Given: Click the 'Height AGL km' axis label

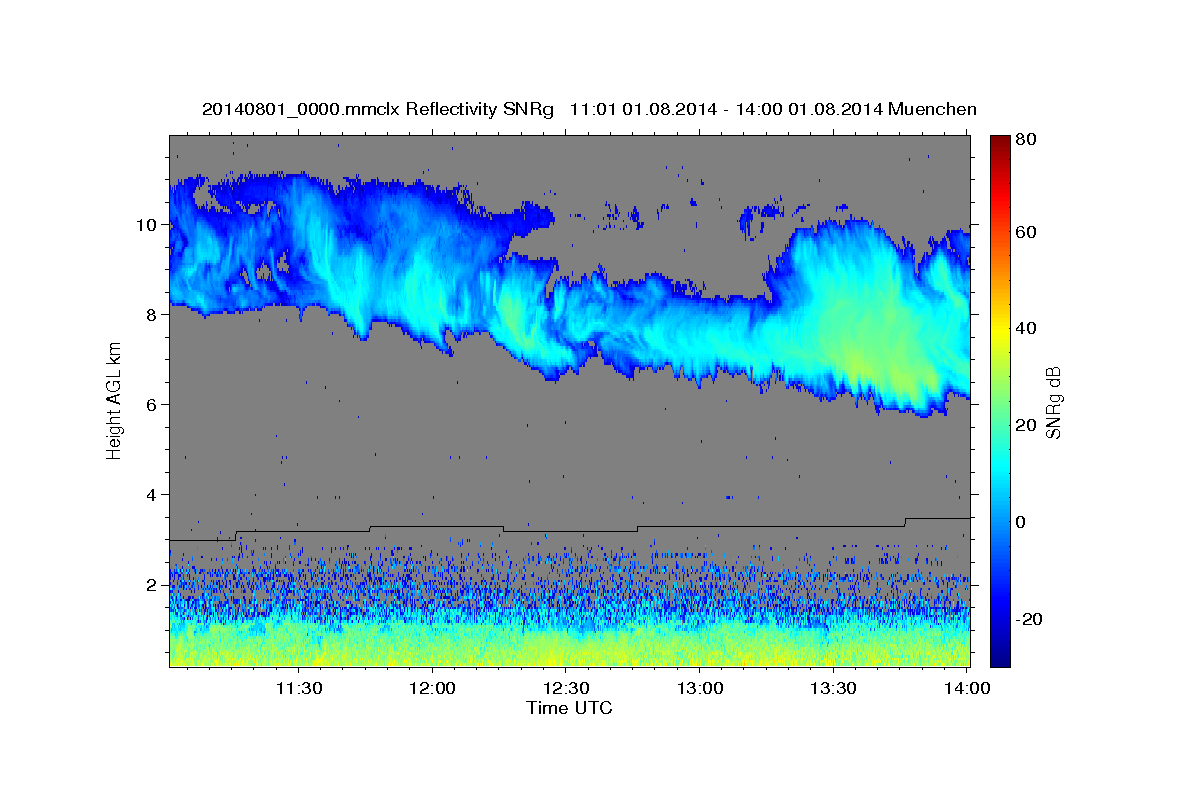Looking at the screenshot, I should click(114, 400).
